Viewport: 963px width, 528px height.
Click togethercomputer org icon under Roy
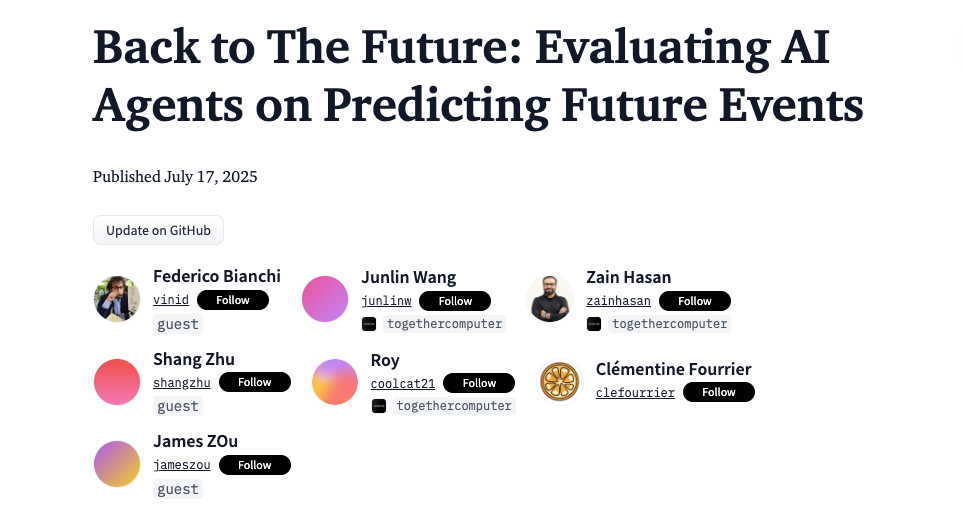[x=379, y=406]
